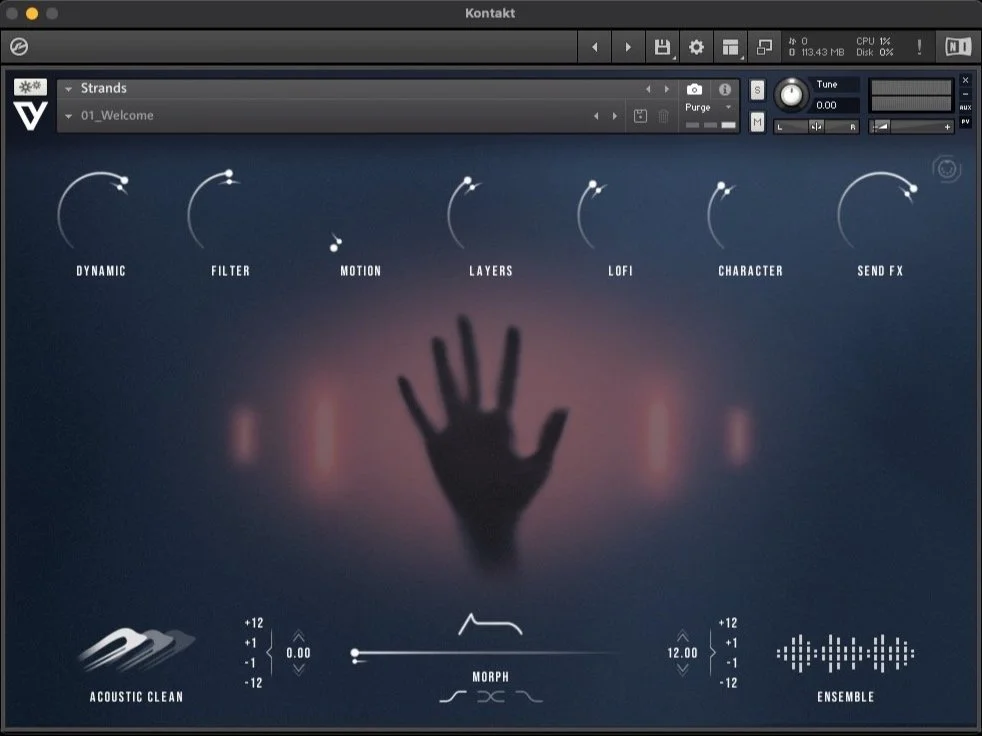
Task: Click the snowflake freeze icon above the V logo
Action: [30, 86]
